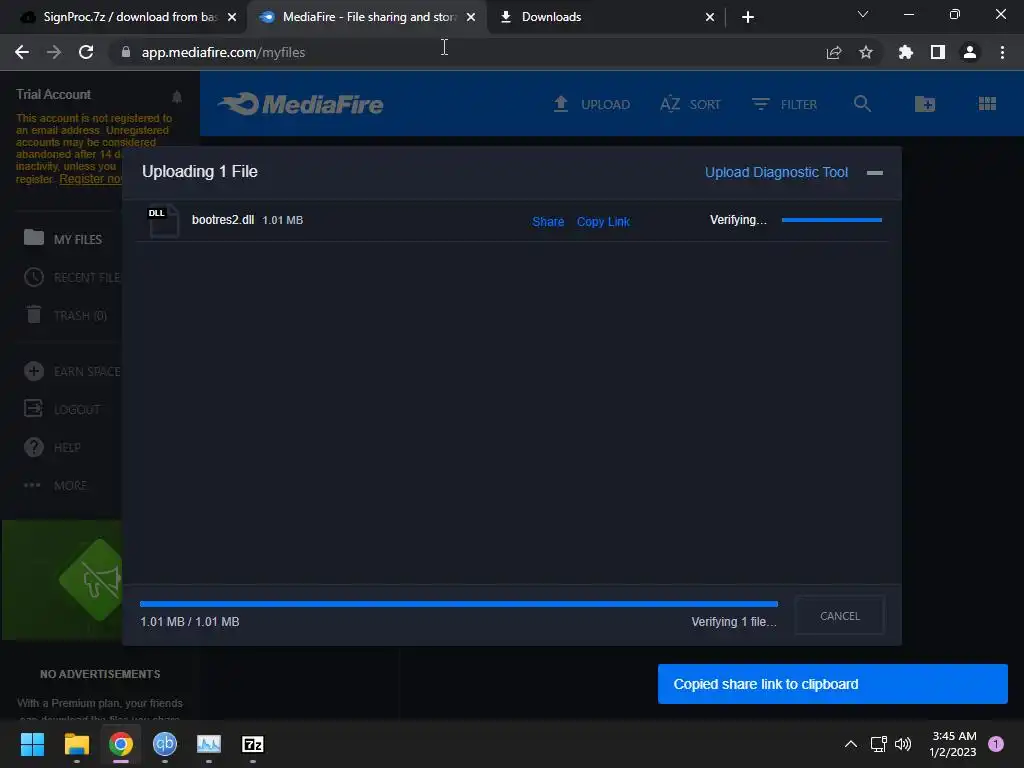Reload the current page
This screenshot has height=768, width=1024.
[x=86, y=52]
